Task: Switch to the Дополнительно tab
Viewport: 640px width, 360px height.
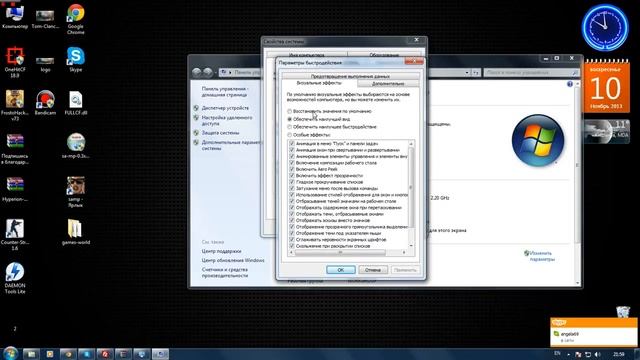Action: pyautogui.click(x=388, y=84)
